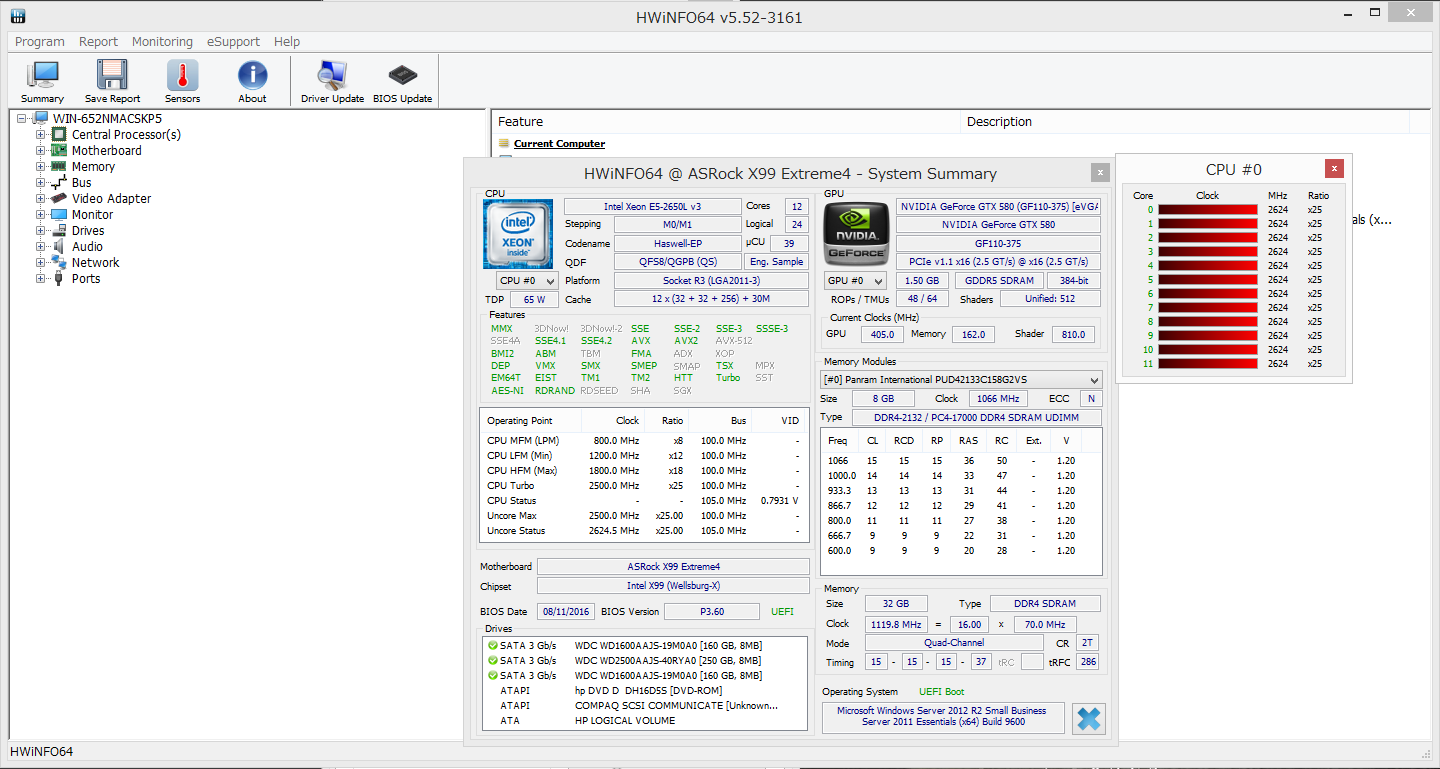This screenshot has height=769, width=1440.
Task: Select the Central Processor(s) tree icon
Action: click(x=59, y=134)
